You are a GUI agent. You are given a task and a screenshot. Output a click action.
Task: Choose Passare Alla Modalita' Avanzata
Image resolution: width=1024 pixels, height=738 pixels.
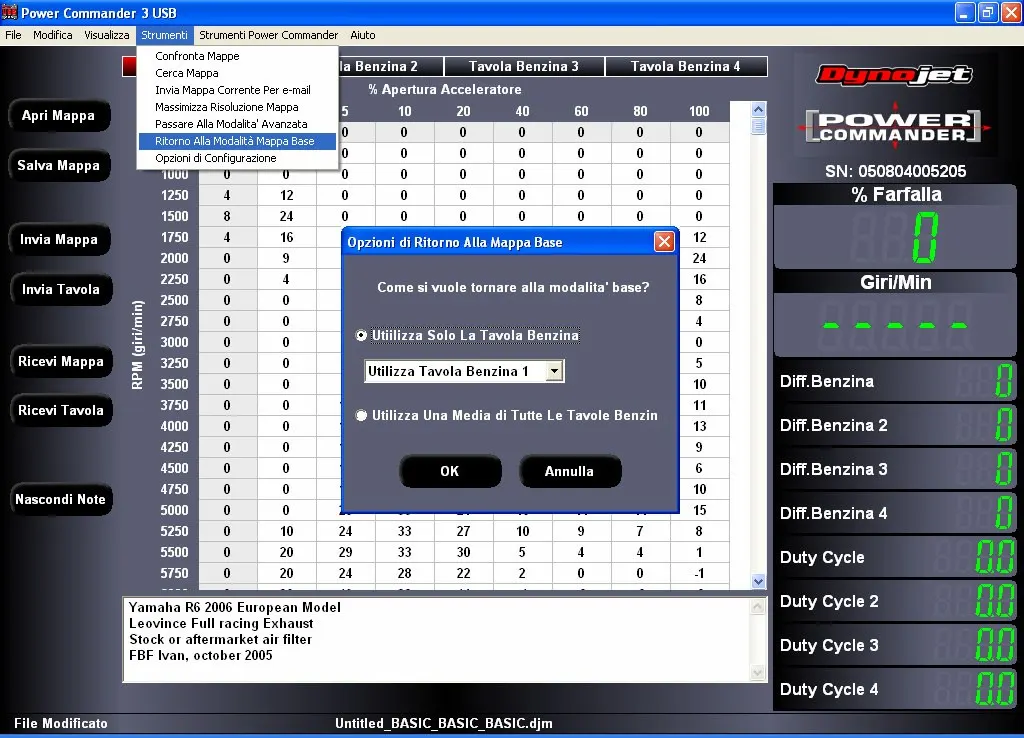pyautogui.click(x=237, y=124)
